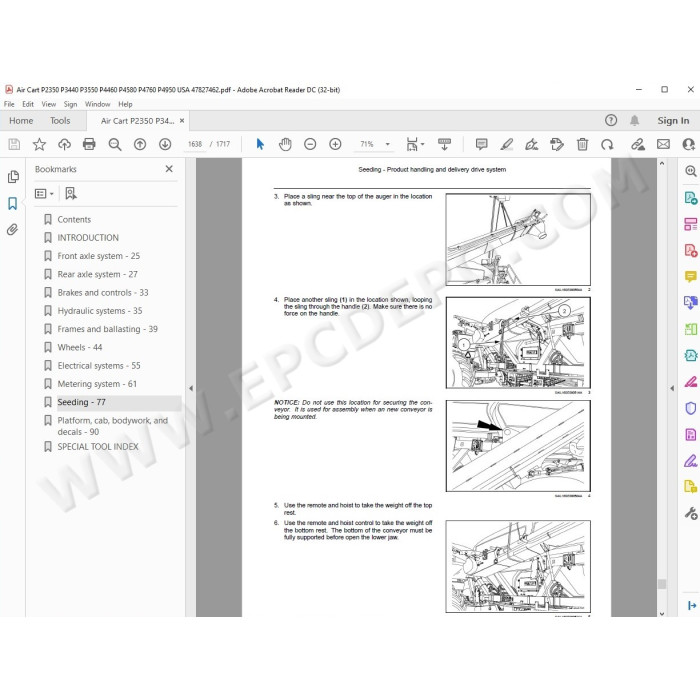The height and width of the screenshot is (700, 700).
Task: Jump to INTRODUCTION bookmark
Action: tap(88, 238)
